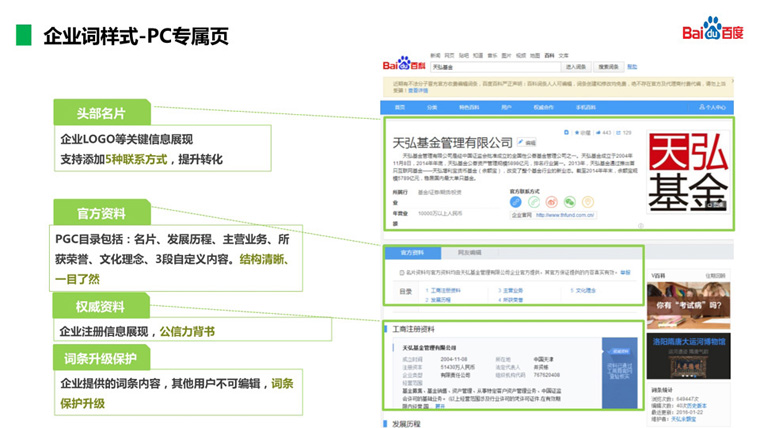This screenshot has height=428, width=760.
Task: Open the 洛阳隋唐大运河博物馆 thumbnail
Action: pos(688,355)
